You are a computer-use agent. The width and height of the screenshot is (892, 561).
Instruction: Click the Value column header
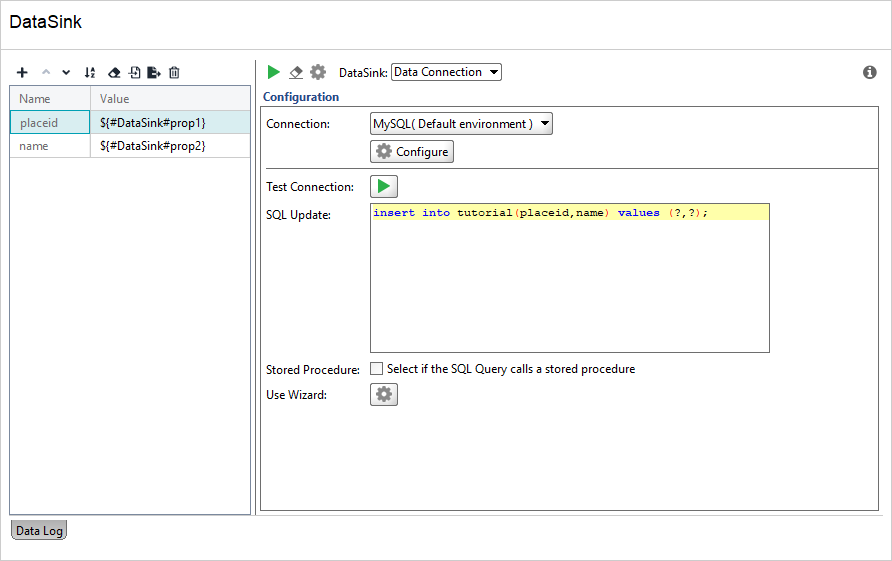click(170, 98)
